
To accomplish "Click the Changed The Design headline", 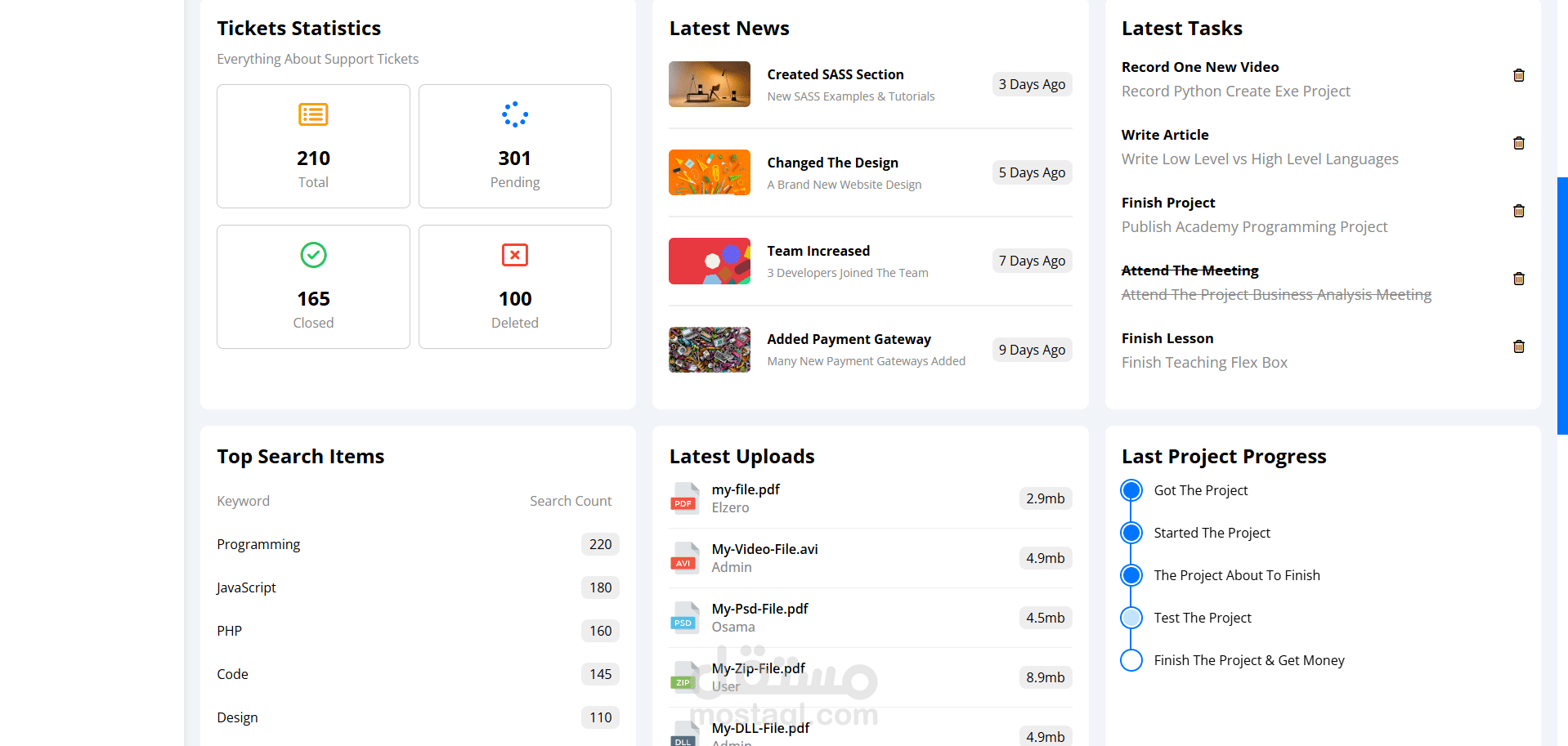I will [832, 163].
